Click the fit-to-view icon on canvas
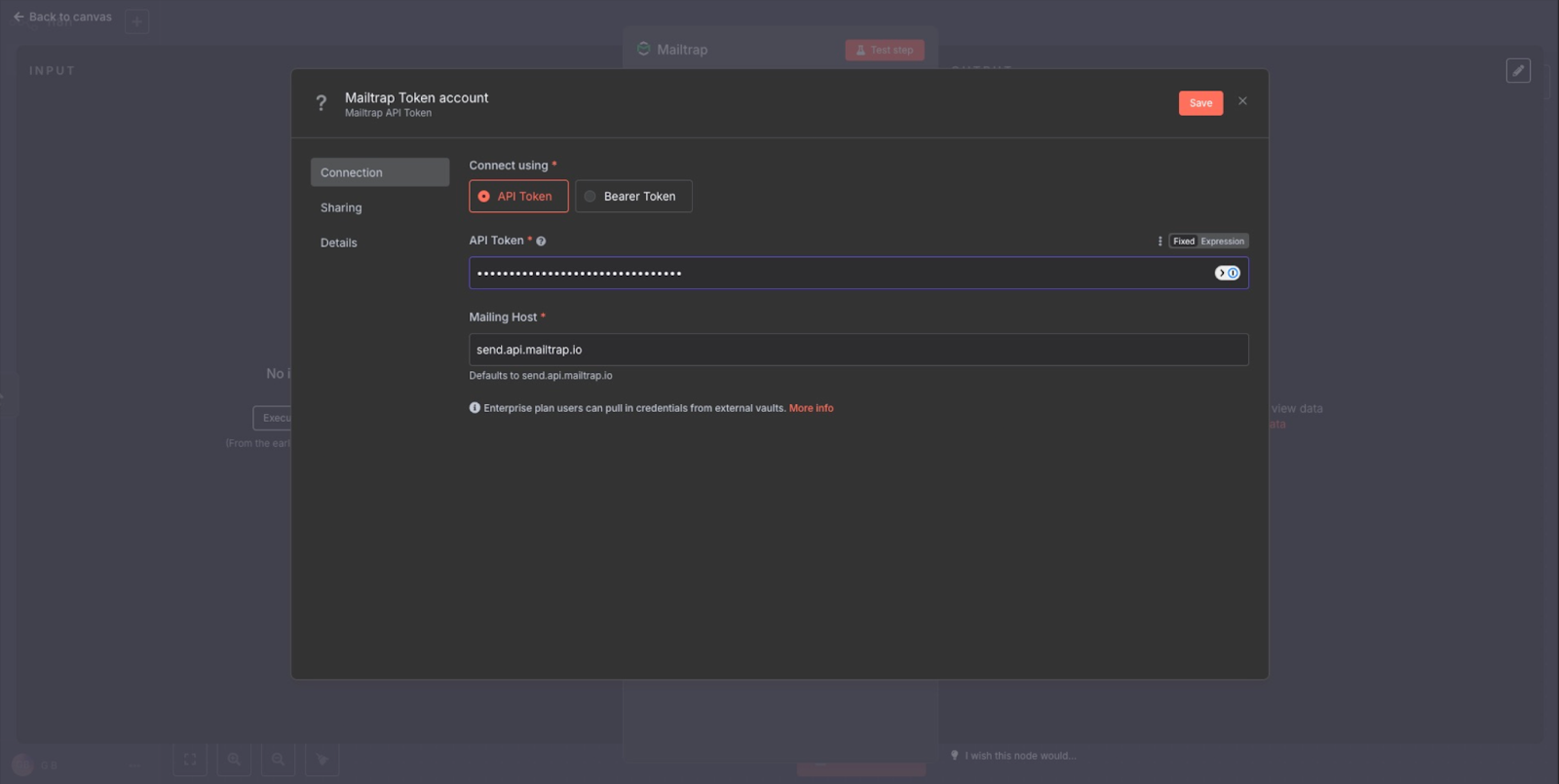Screen dimensions: 1559x784 pos(190,760)
